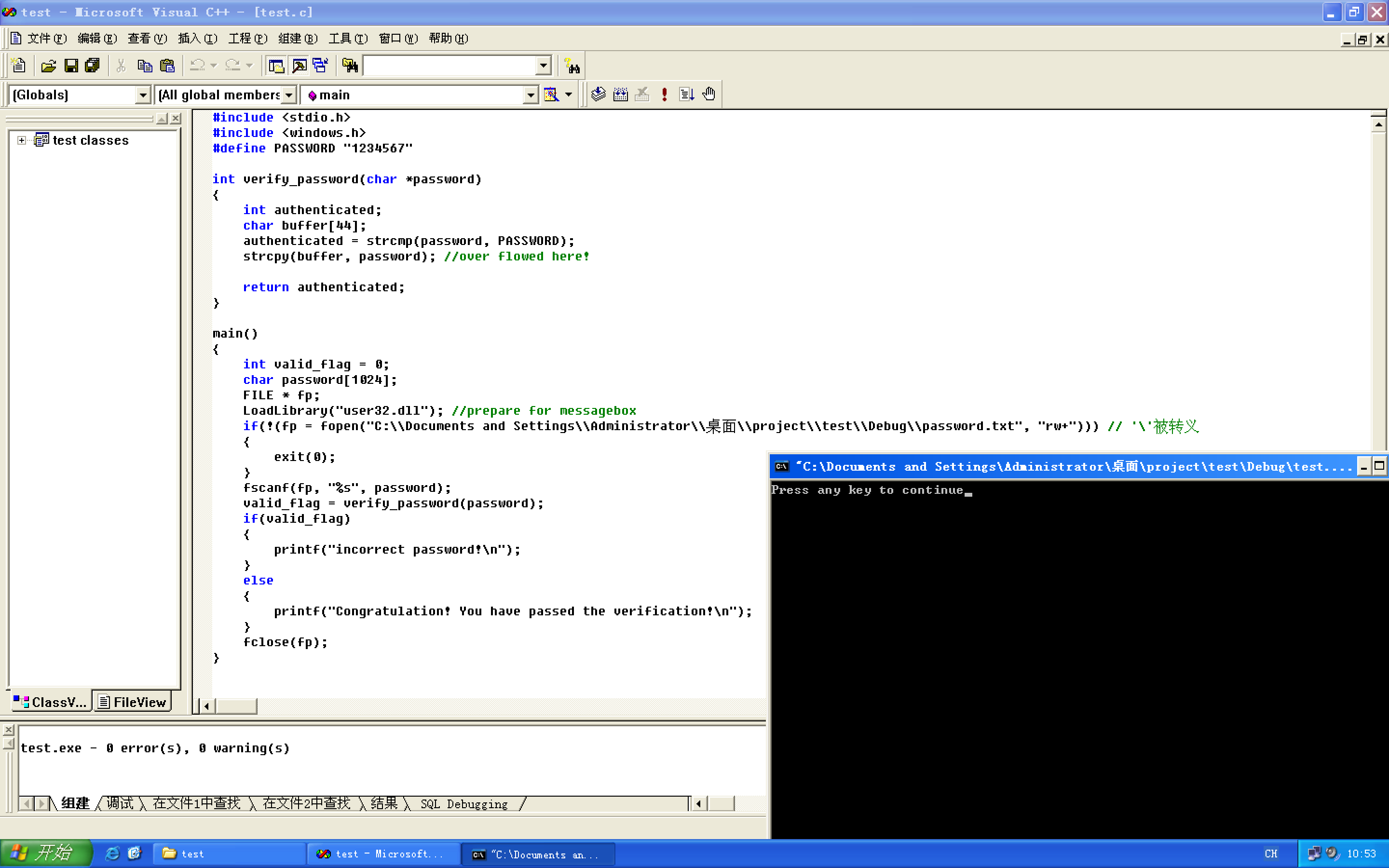Switch to the FileView tab
Screen dimensions: 1389x868
pyautogui.click(x=133, y=702)
